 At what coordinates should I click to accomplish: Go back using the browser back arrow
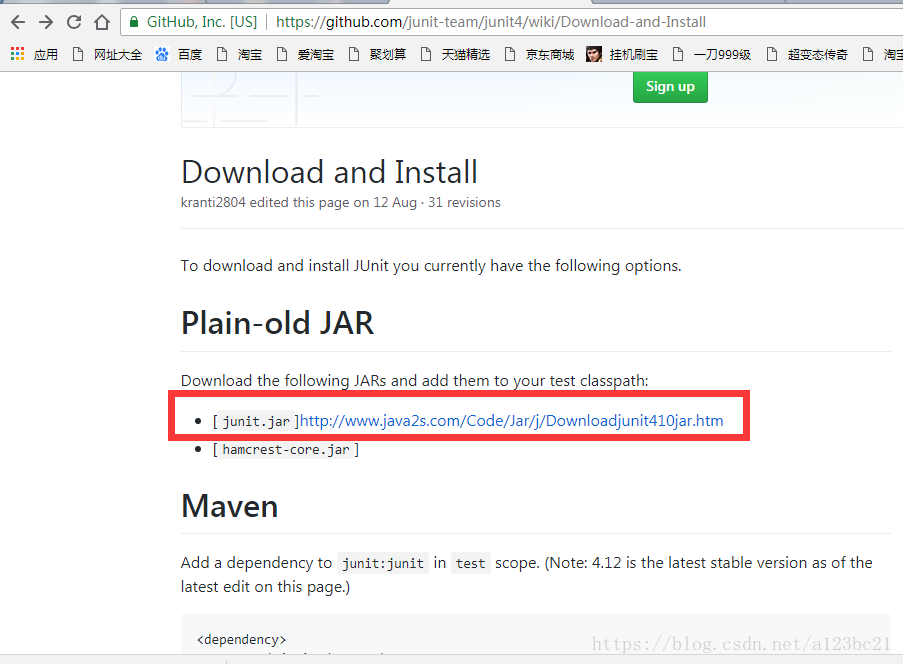pos(18,22)
